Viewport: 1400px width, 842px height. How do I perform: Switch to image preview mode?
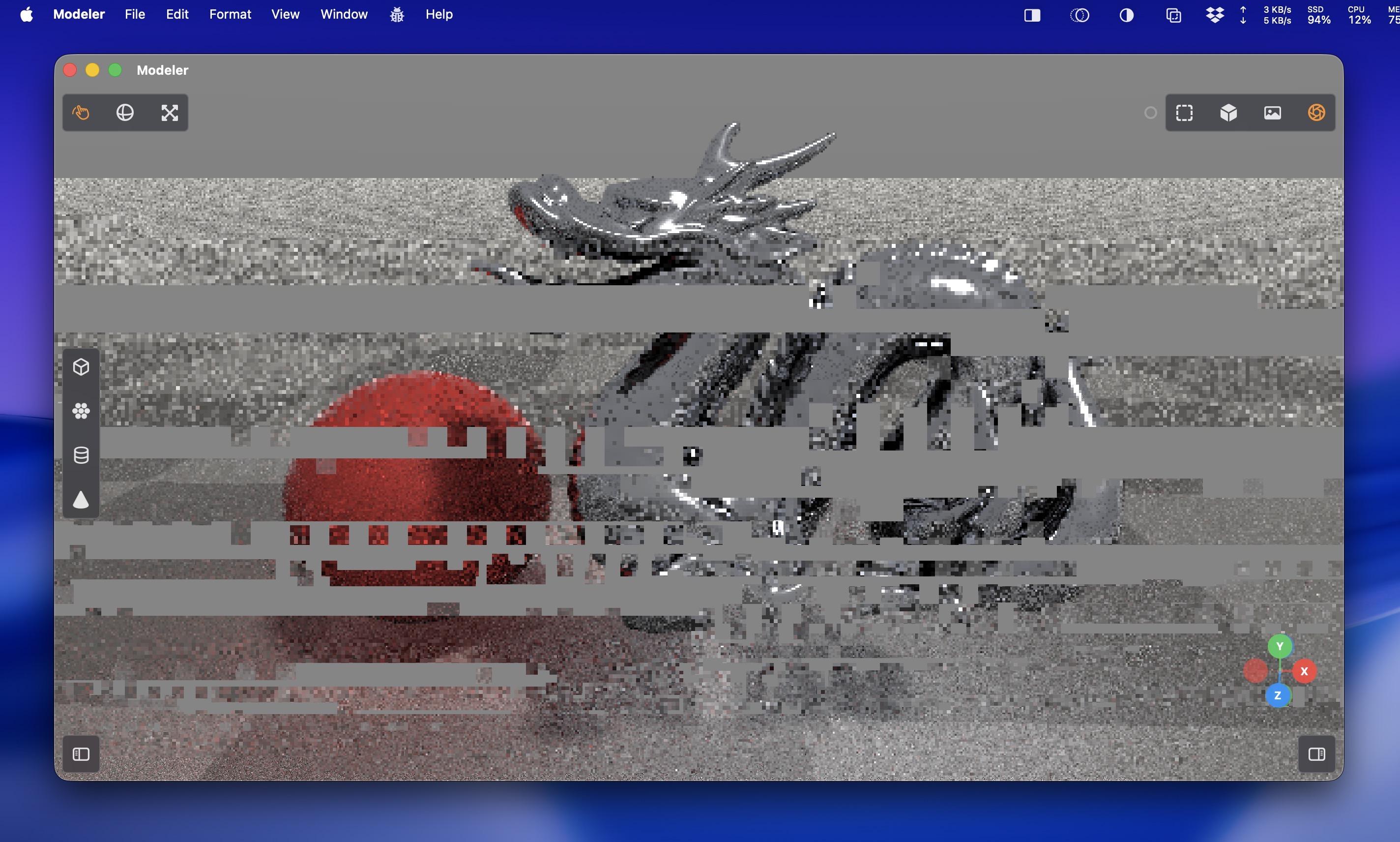[x=1272, y=112]
